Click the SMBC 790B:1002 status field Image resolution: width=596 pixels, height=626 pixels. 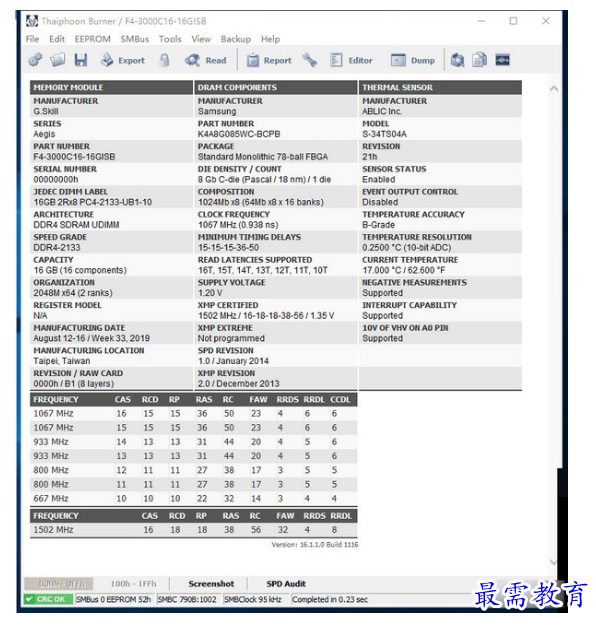pos(187,599)
